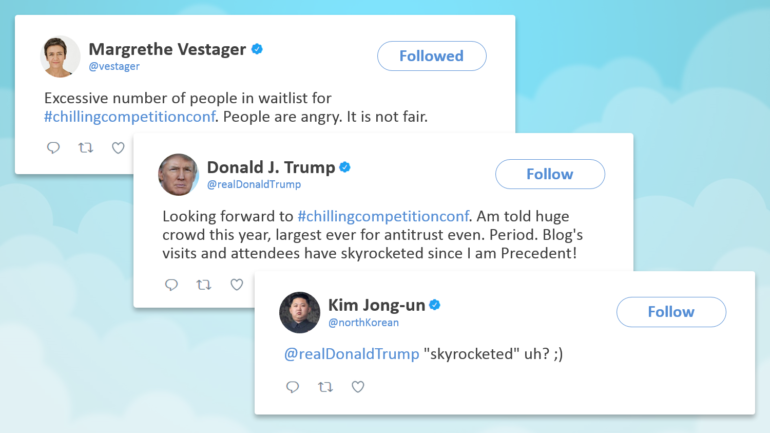Retweet Margrethe Vestager's tweet

point(86,147)
